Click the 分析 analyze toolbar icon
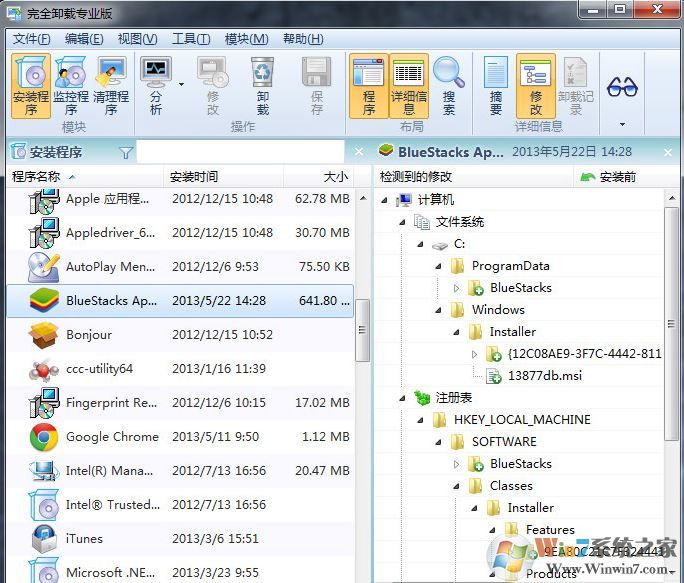 click(156, 84)
